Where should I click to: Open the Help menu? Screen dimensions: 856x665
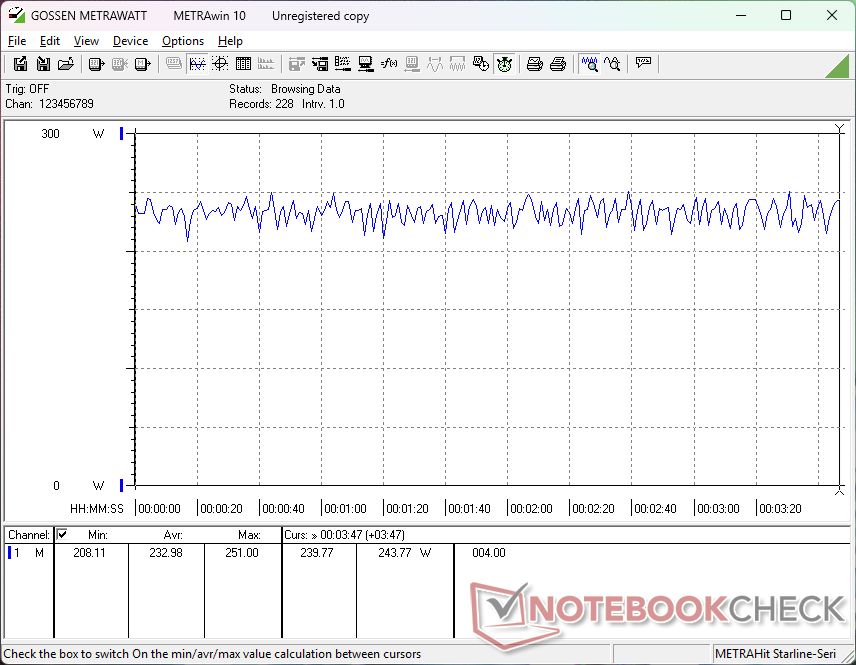click(x=230, y=41)
